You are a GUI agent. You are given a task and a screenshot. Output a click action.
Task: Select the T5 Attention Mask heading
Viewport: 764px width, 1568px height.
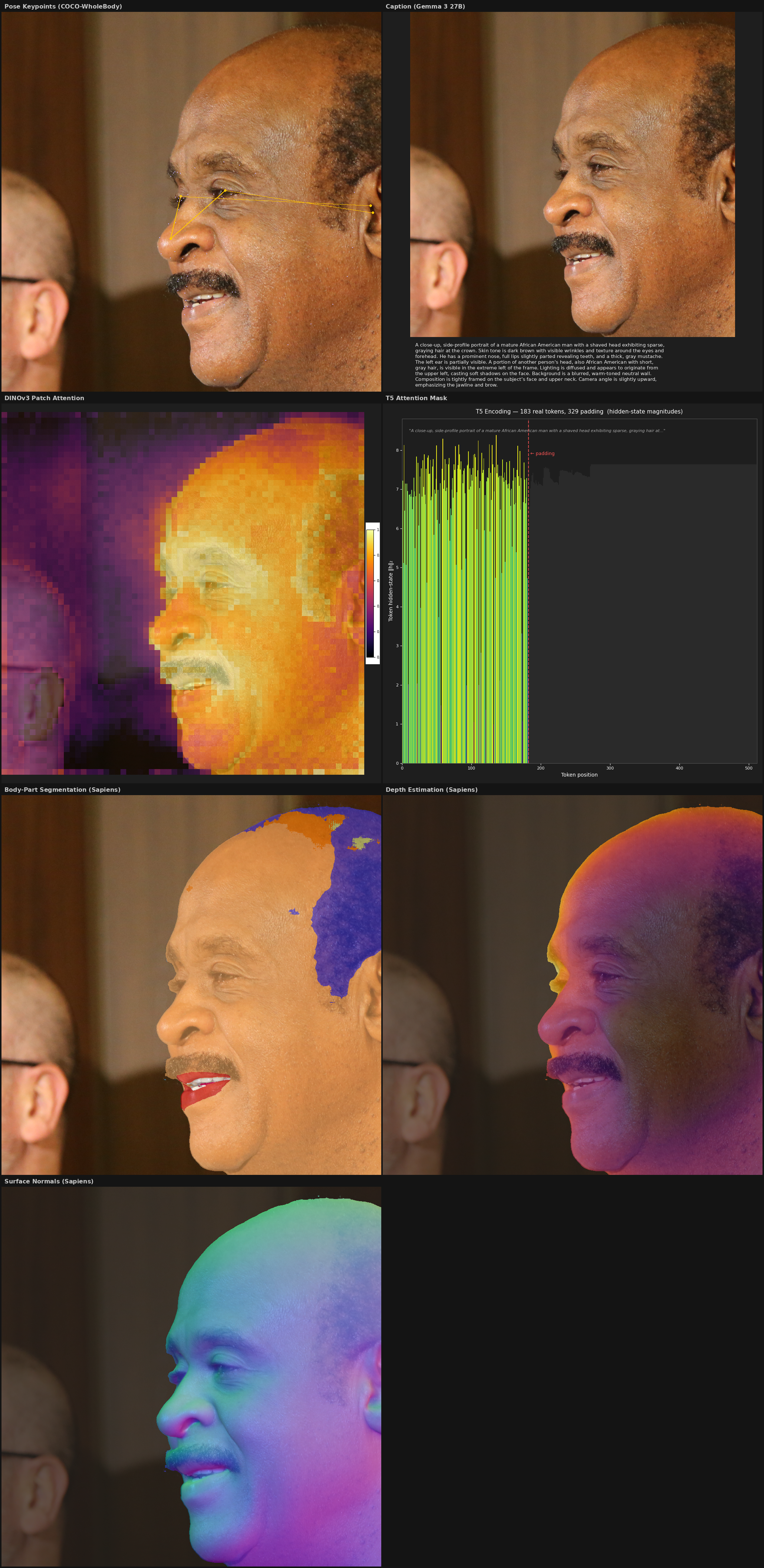pyautogui.click(x=416, y=398)
